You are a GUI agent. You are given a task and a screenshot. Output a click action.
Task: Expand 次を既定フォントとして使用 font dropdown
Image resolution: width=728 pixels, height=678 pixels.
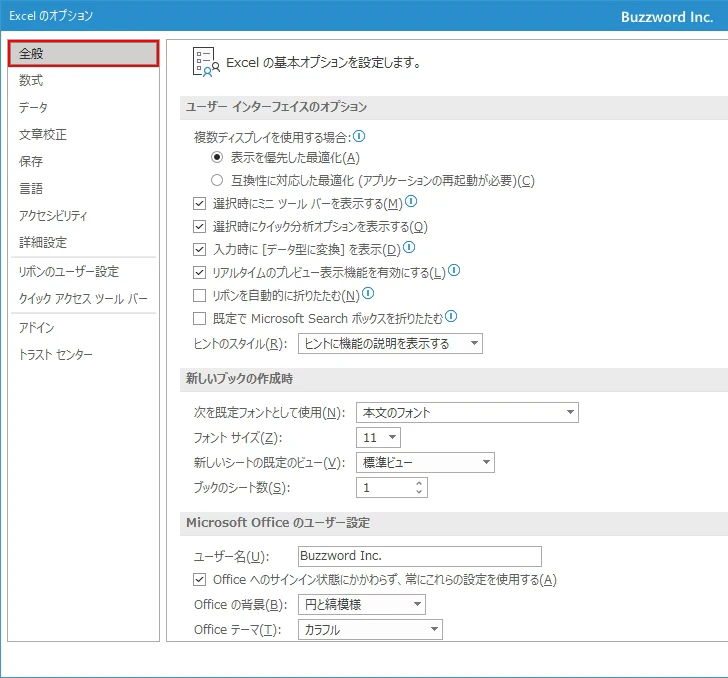(x=467, y=412)
